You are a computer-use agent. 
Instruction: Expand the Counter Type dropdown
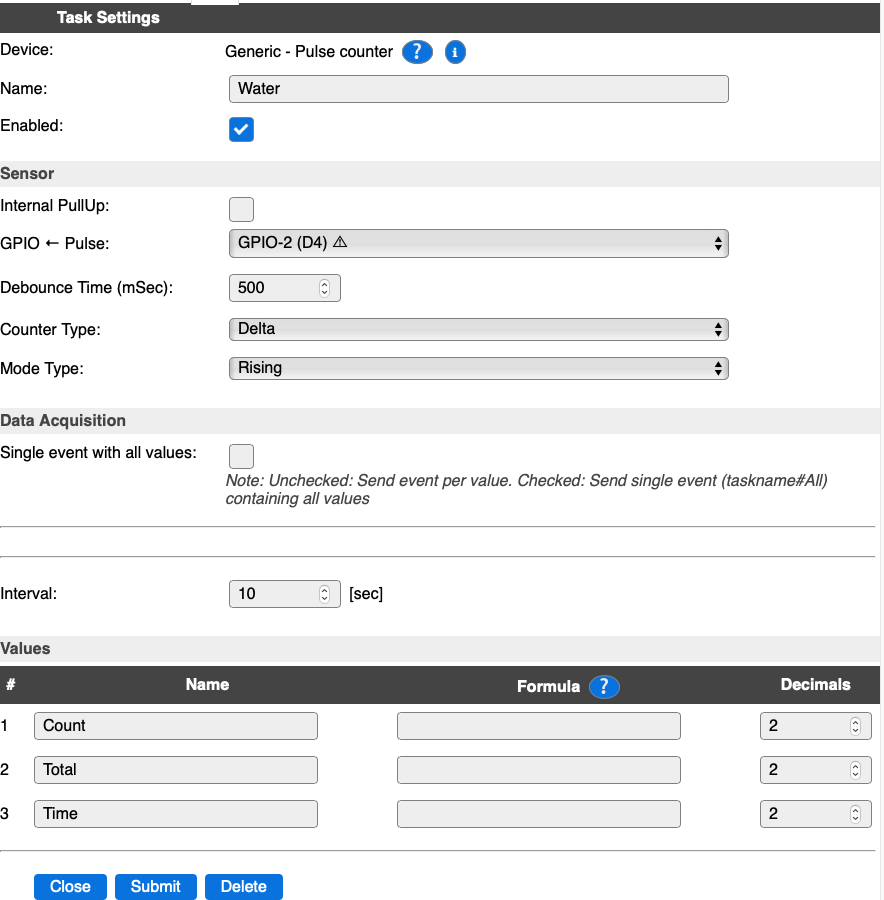(479, 329)
